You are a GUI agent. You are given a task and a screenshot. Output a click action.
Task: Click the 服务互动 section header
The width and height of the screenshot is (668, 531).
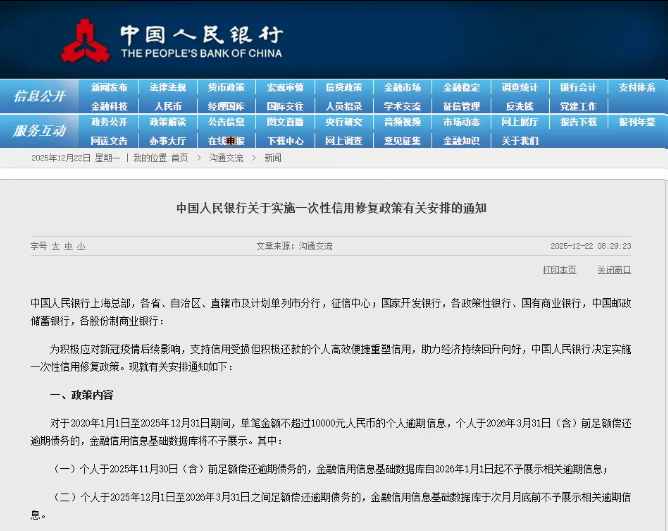tap(40, 131)
